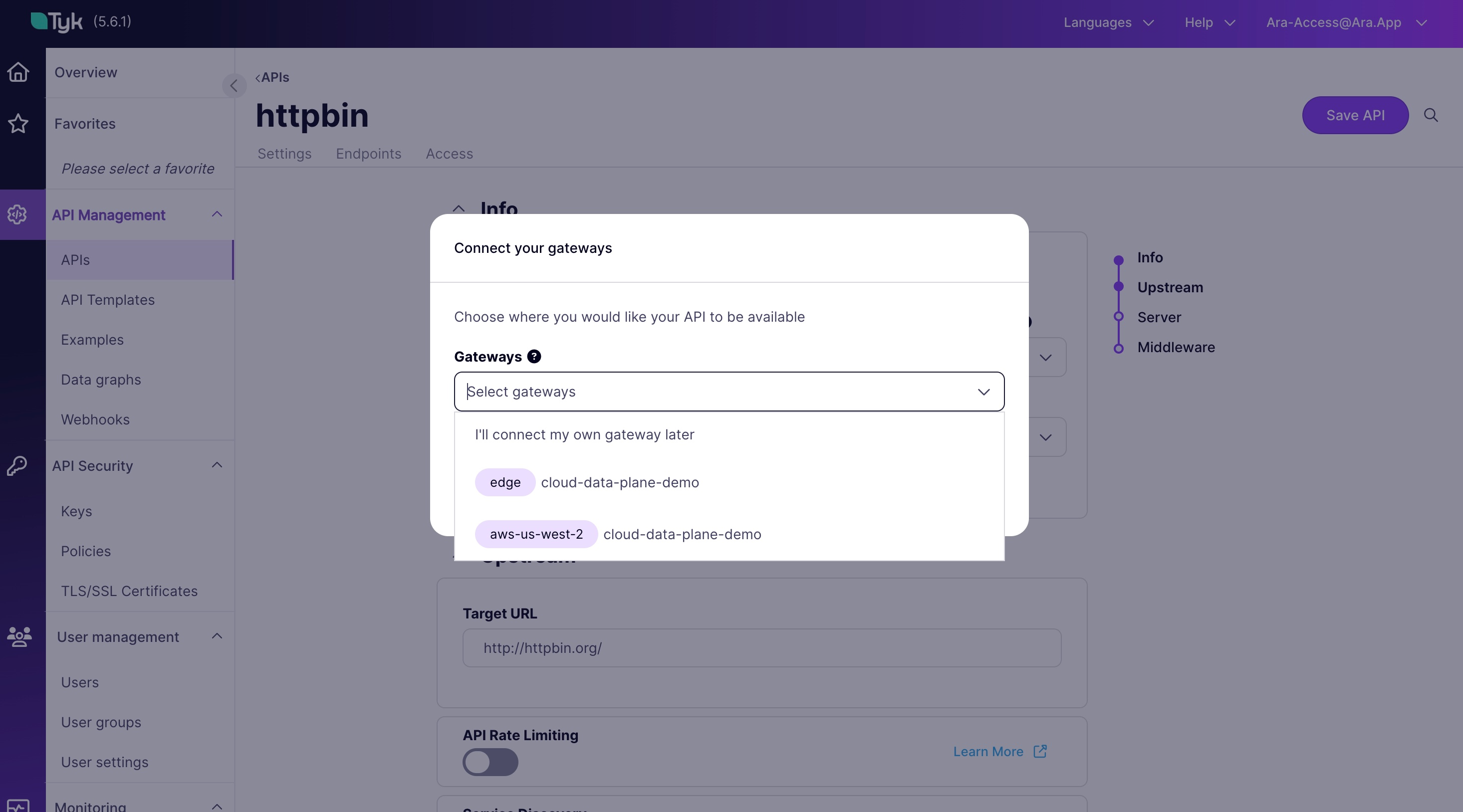The image size is (1463, 812).
Task: Open the Learn More link
Action: [x=988, y=751]
